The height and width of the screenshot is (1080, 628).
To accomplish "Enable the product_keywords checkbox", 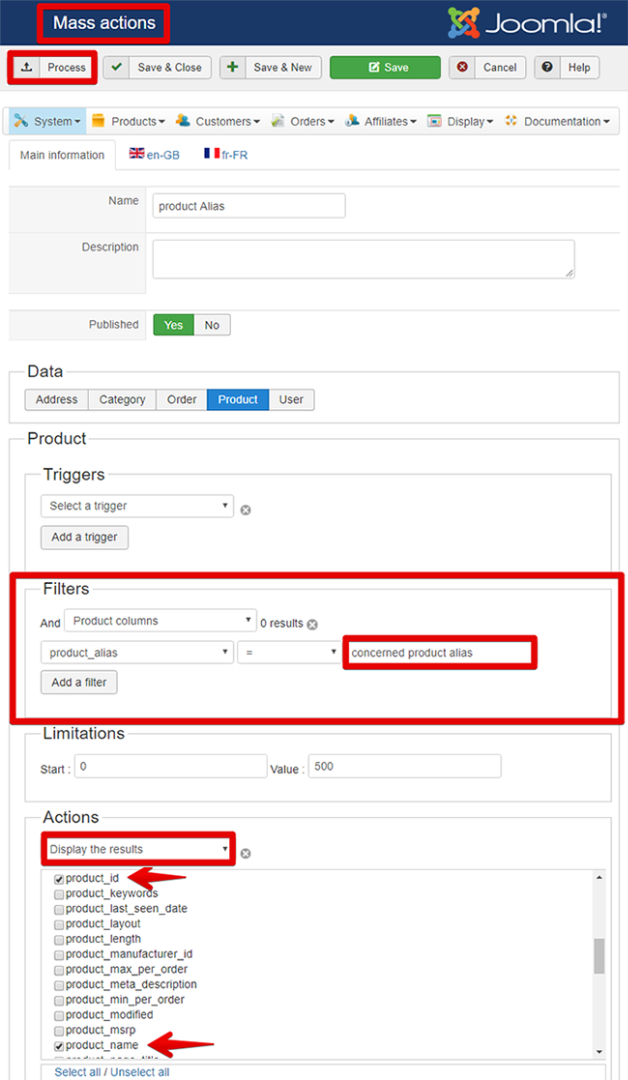I will point(60,894).
